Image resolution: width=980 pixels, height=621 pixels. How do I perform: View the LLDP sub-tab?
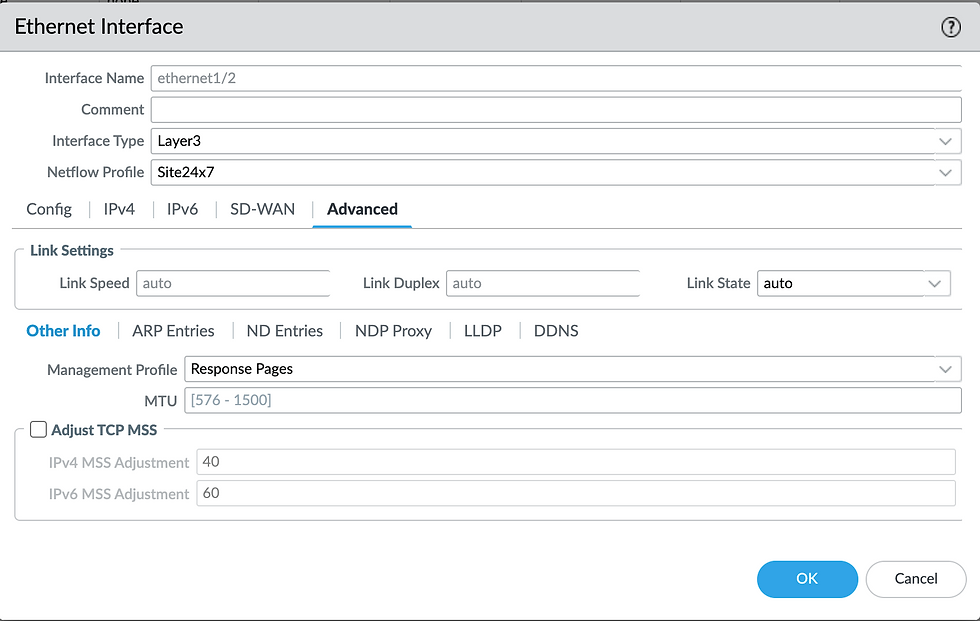point(483,331)
